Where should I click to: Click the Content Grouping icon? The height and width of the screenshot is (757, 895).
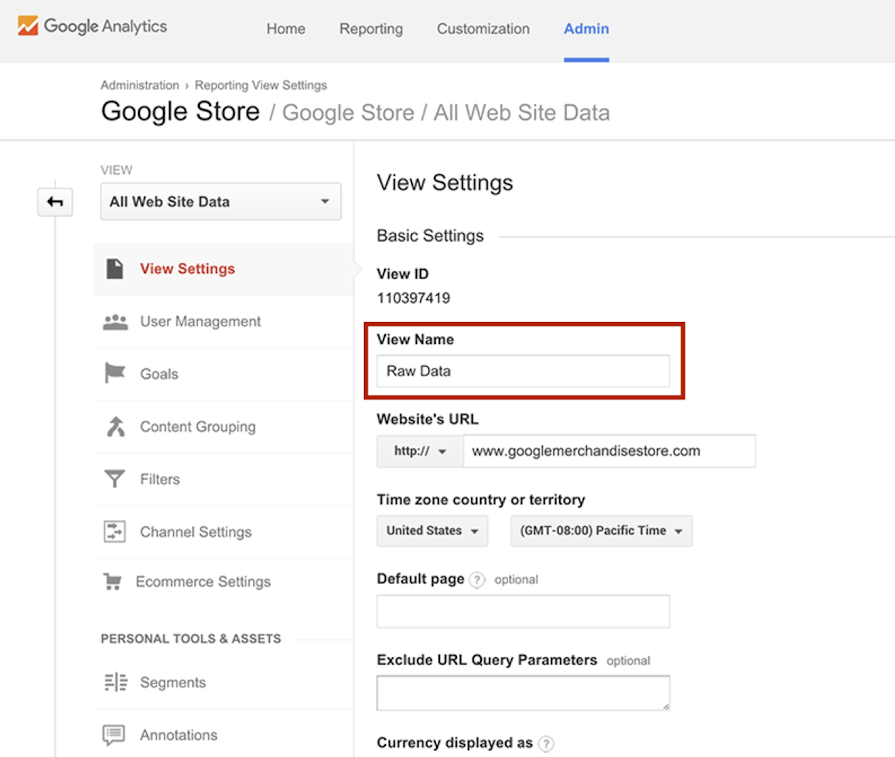tap(115, 426)
